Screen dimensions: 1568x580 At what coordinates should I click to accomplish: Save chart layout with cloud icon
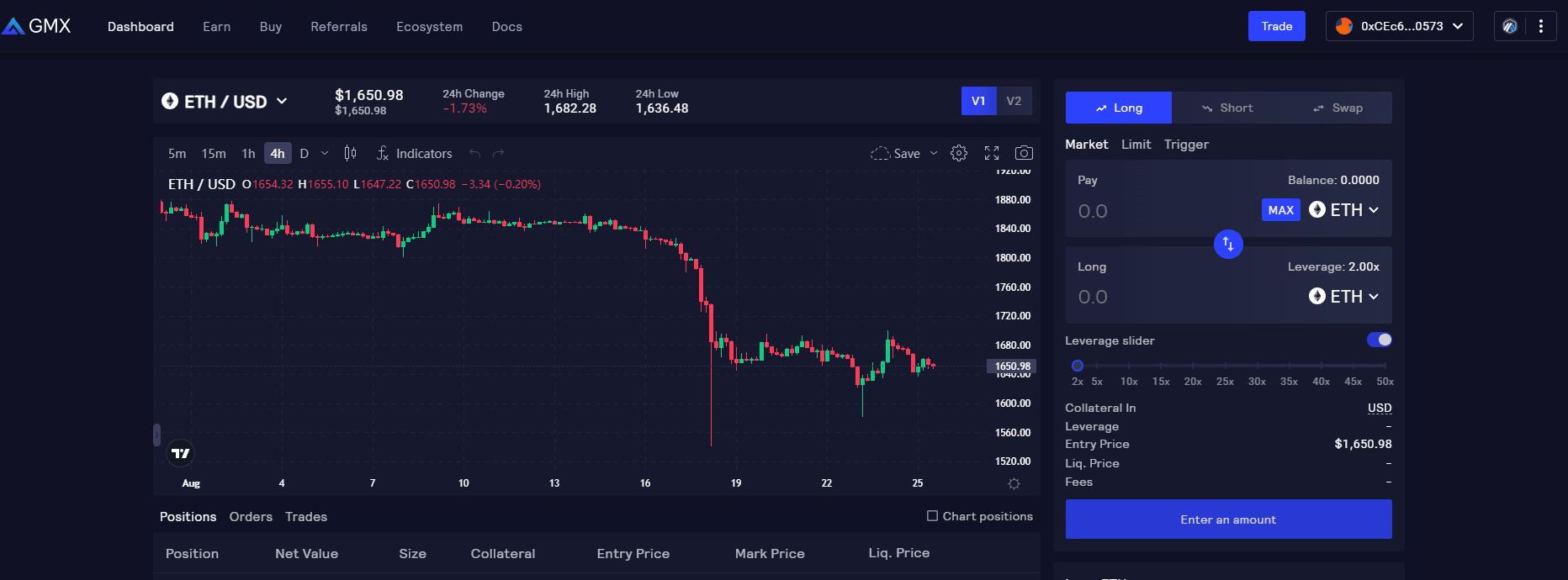pos(895,153)
